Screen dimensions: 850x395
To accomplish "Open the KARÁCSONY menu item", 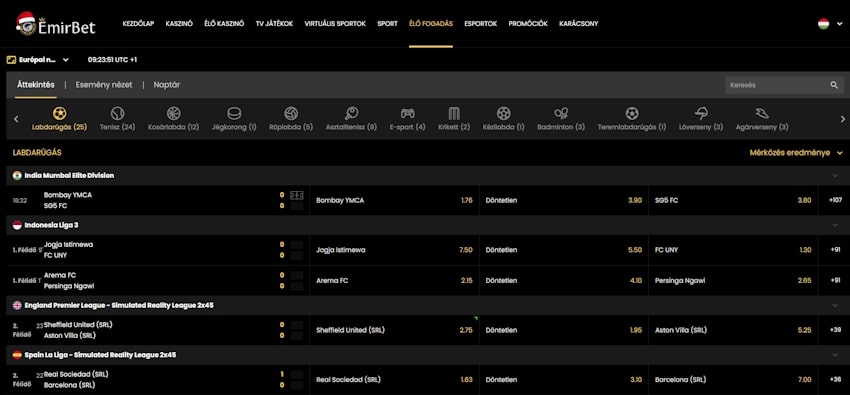I will tap(578, 24).
